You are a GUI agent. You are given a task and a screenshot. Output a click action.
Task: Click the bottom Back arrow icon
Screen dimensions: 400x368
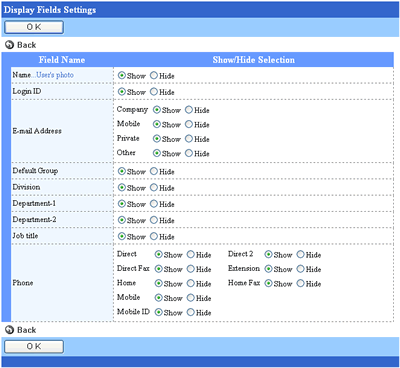10,330
